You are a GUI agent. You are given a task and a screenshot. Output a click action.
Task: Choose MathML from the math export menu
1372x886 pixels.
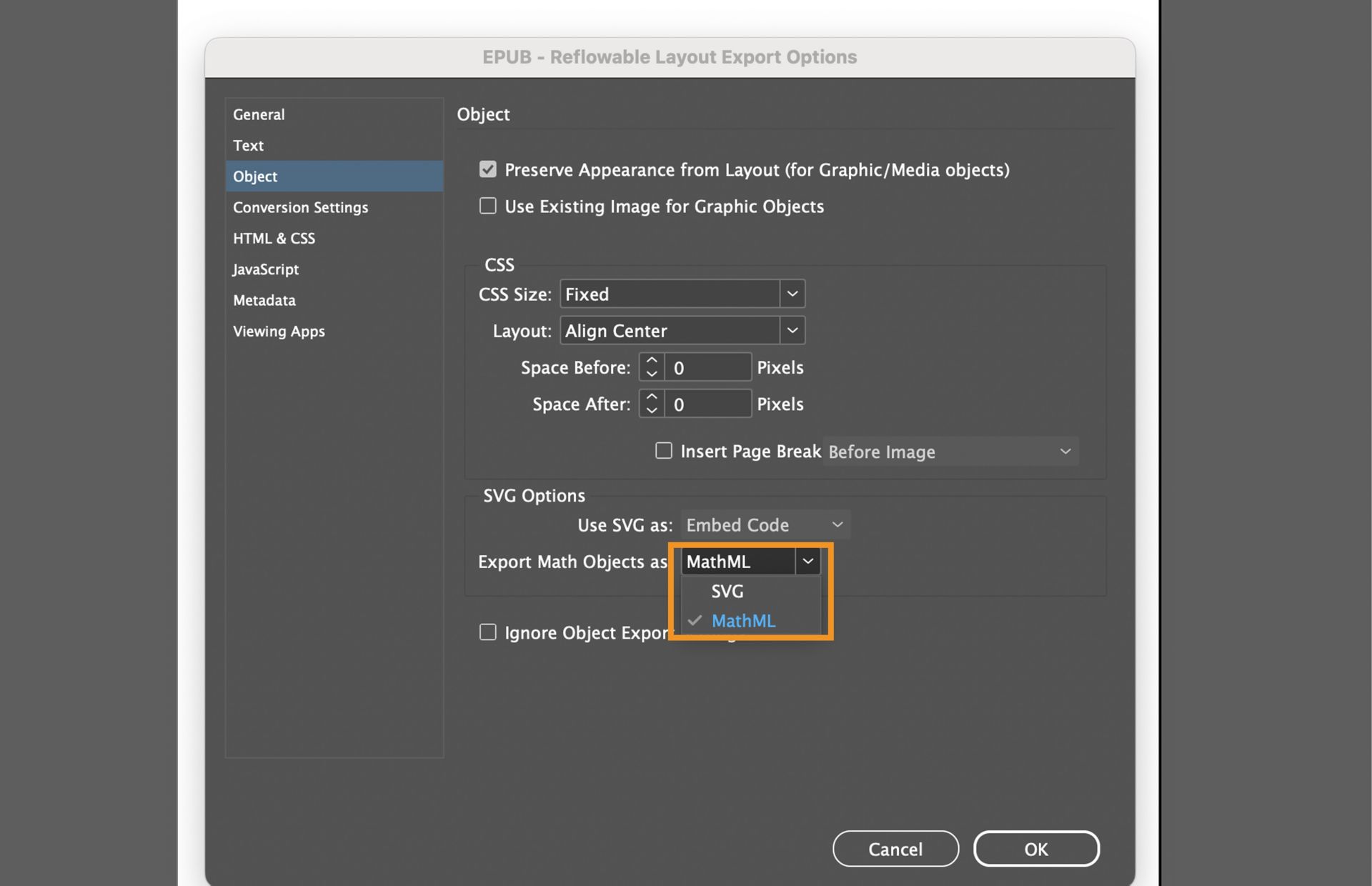pyautogui.click(x=743, y=621)
